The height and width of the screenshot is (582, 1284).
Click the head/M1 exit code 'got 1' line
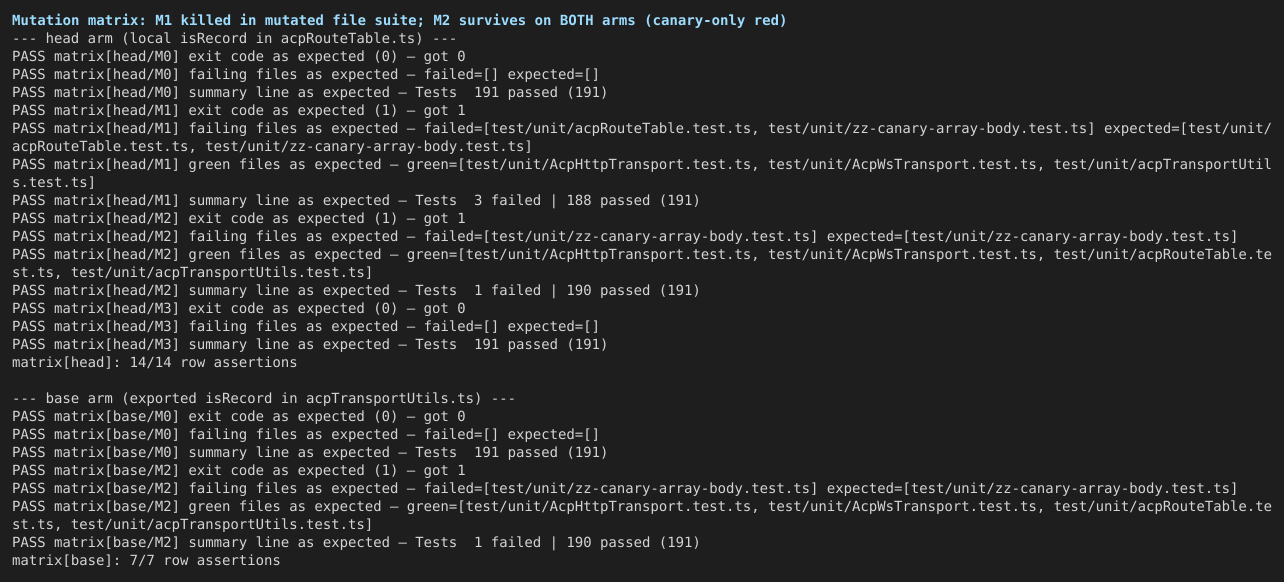(239, 111)
